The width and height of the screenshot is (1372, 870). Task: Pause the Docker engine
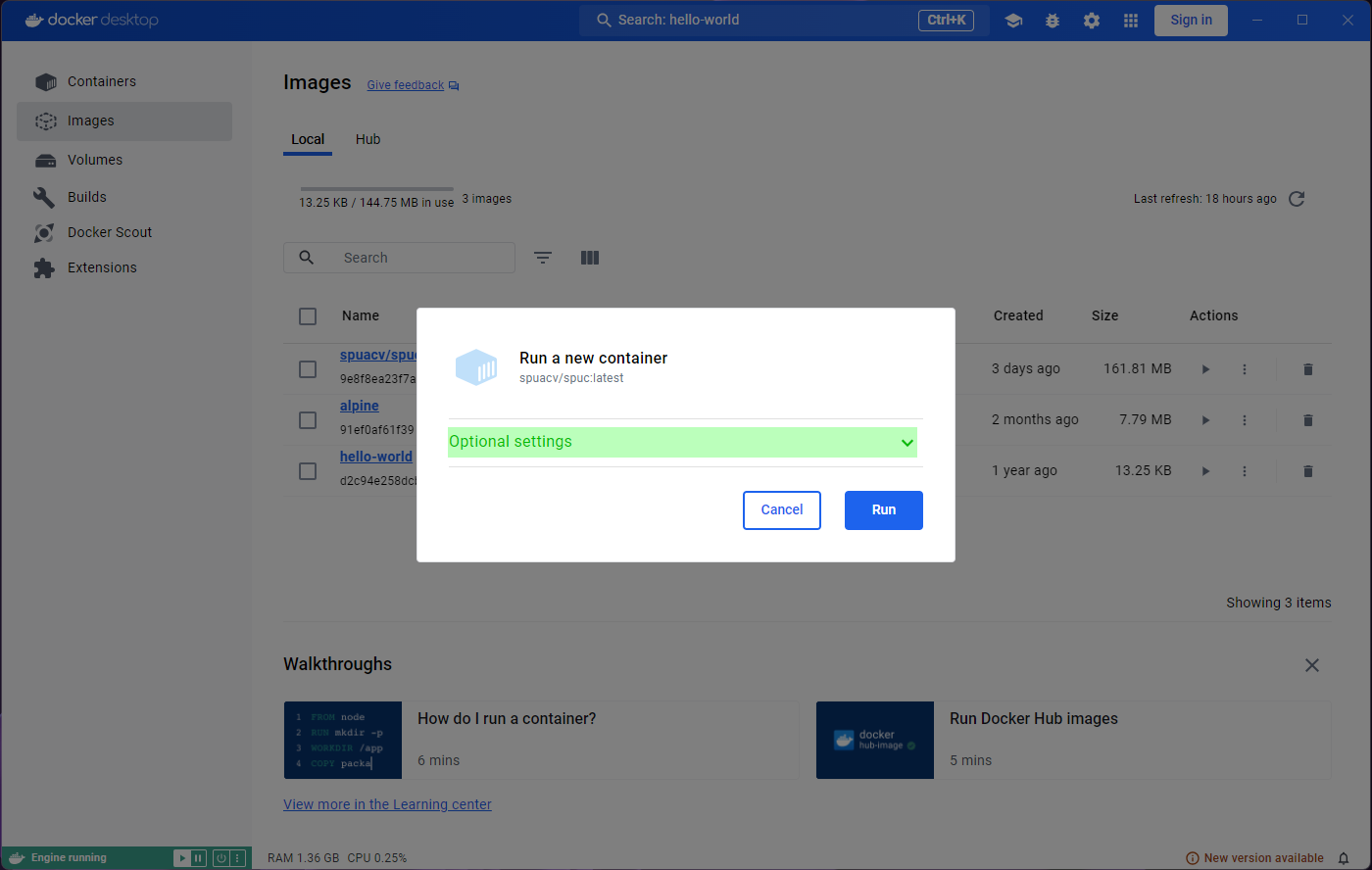pos(198,858)
